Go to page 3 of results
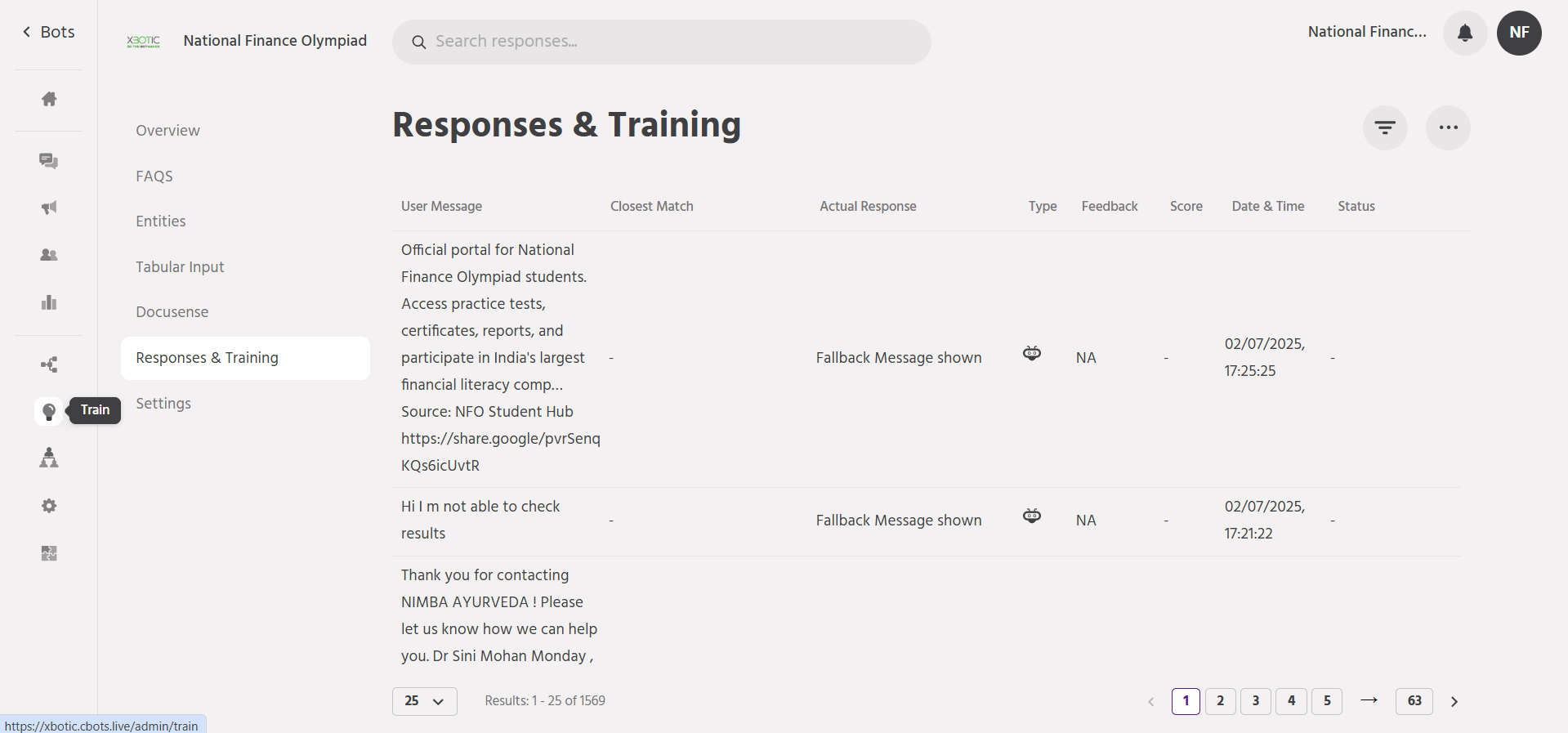Screen dimensions: 1568x733 [x=1255, y=701]
